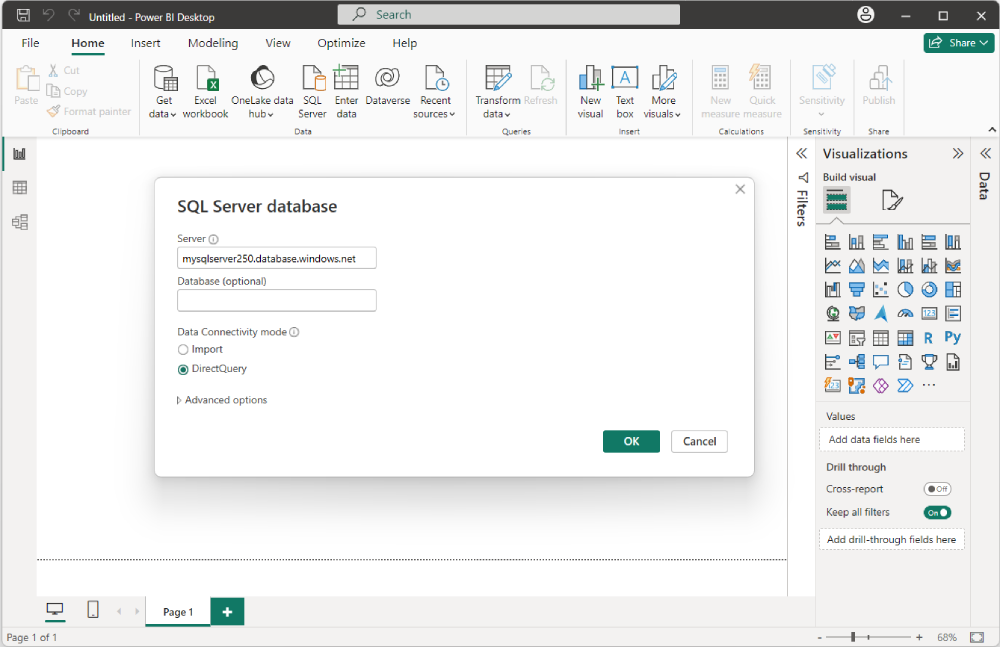Open Enter data from the ribbon
The height and width of the screenshot is (647, 1000).
tap(346, 92)
